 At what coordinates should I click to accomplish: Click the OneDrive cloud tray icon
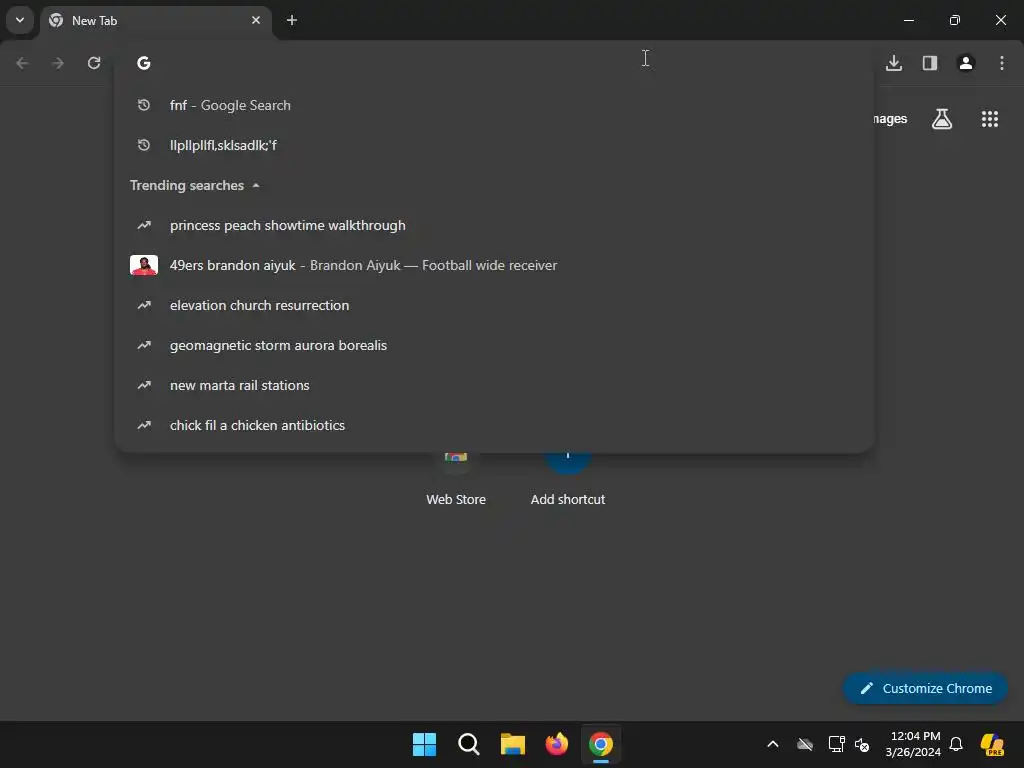pyautogui.click(x=805, y=744)
